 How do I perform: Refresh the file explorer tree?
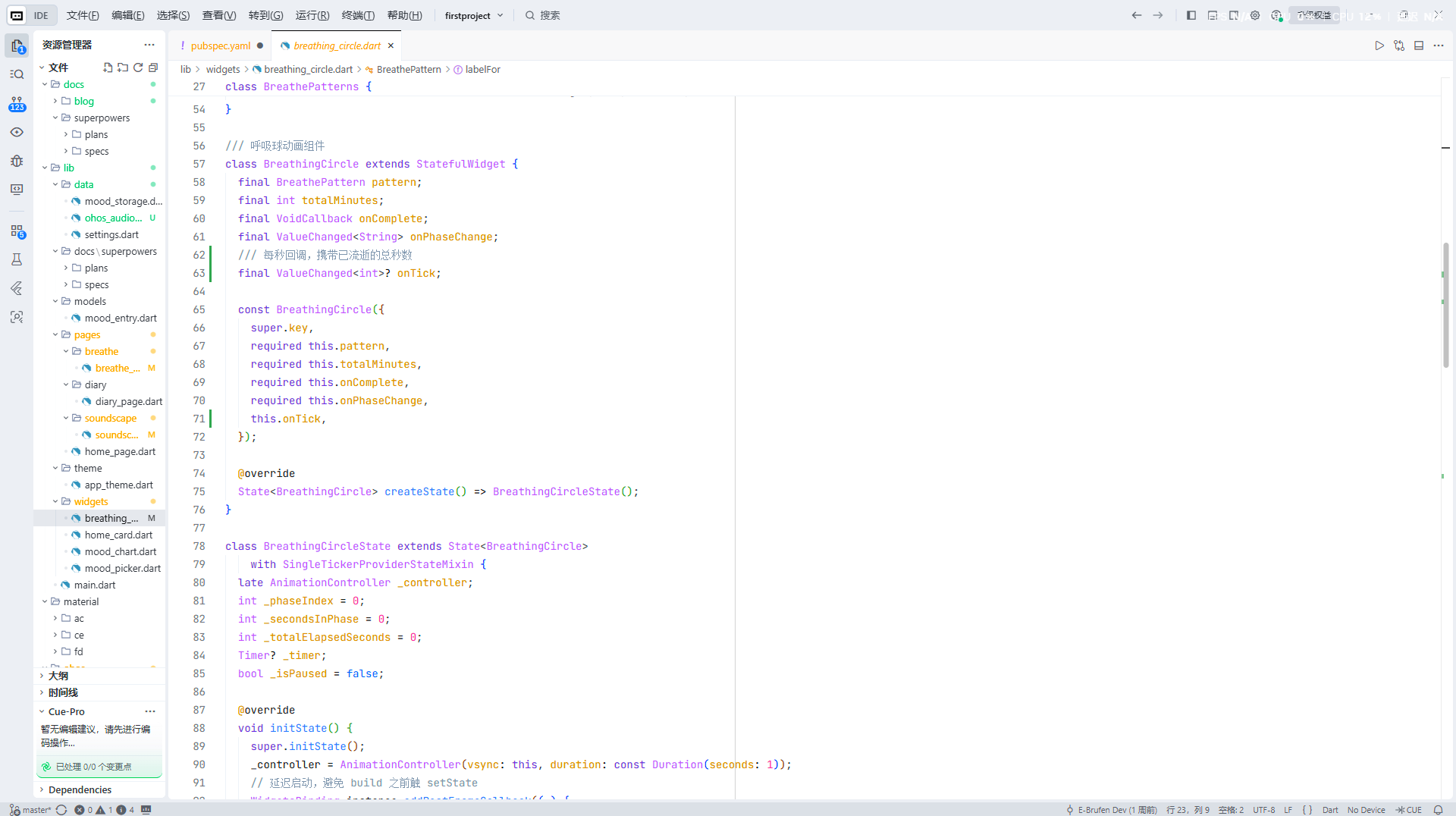click(138, 67)
